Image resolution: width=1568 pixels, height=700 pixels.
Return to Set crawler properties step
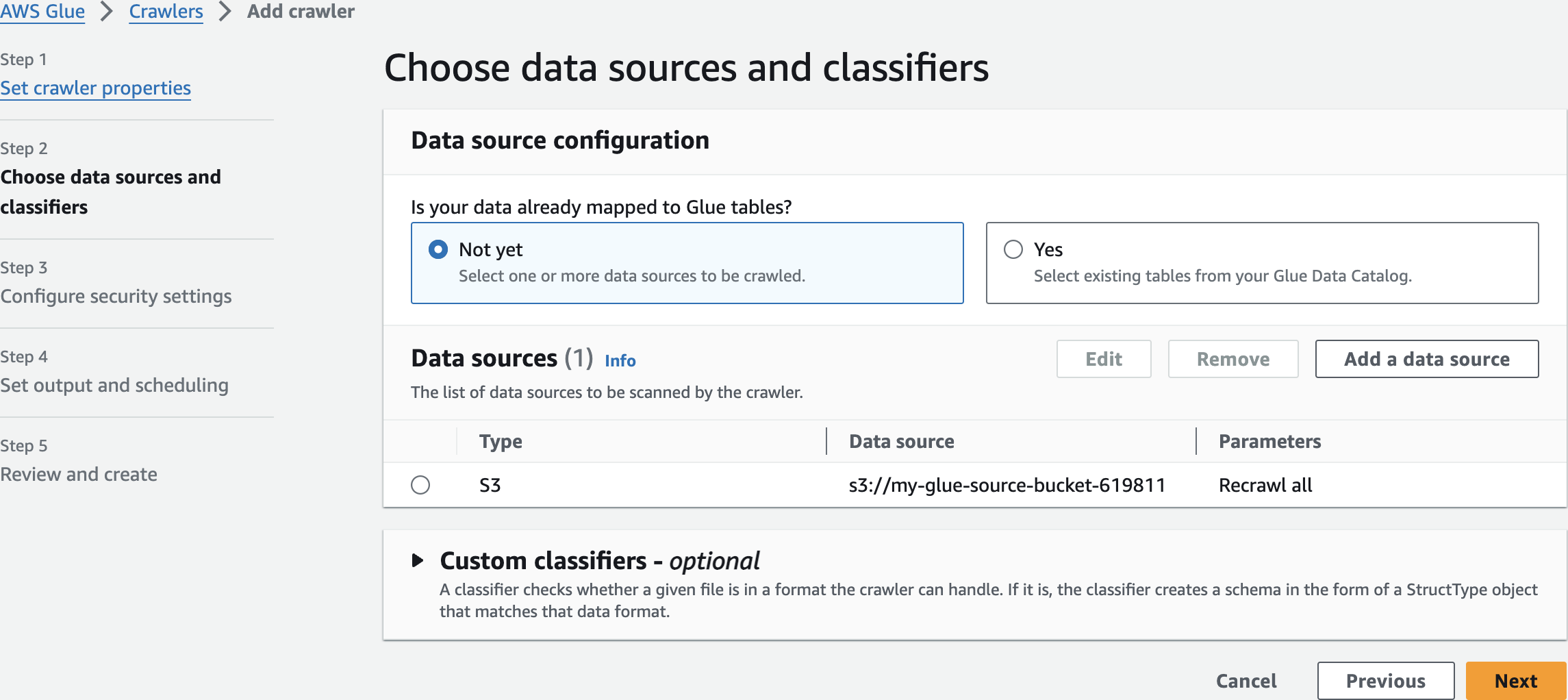click(95, 88)
